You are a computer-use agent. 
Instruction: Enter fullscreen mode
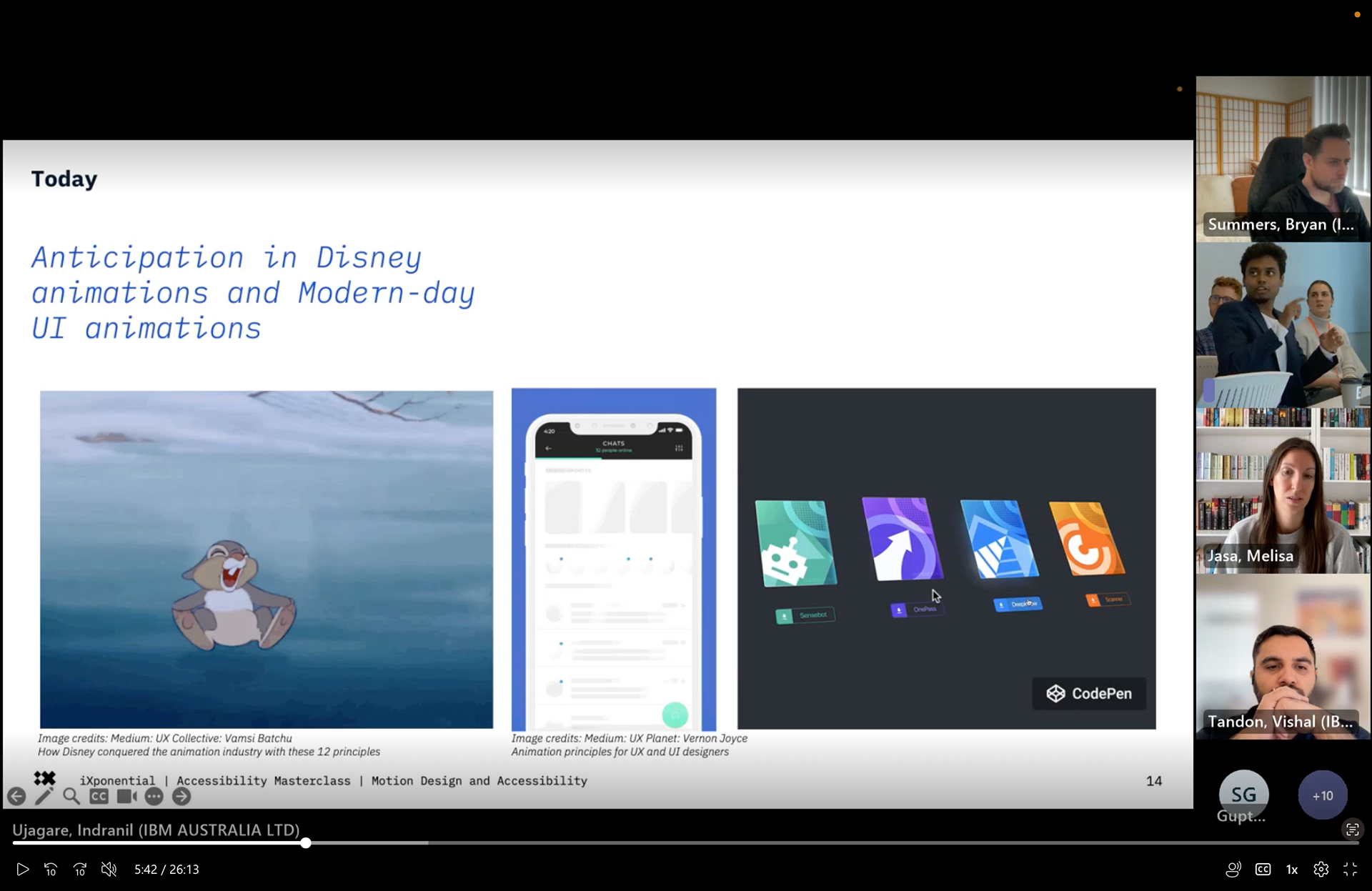coord(1350,870)
